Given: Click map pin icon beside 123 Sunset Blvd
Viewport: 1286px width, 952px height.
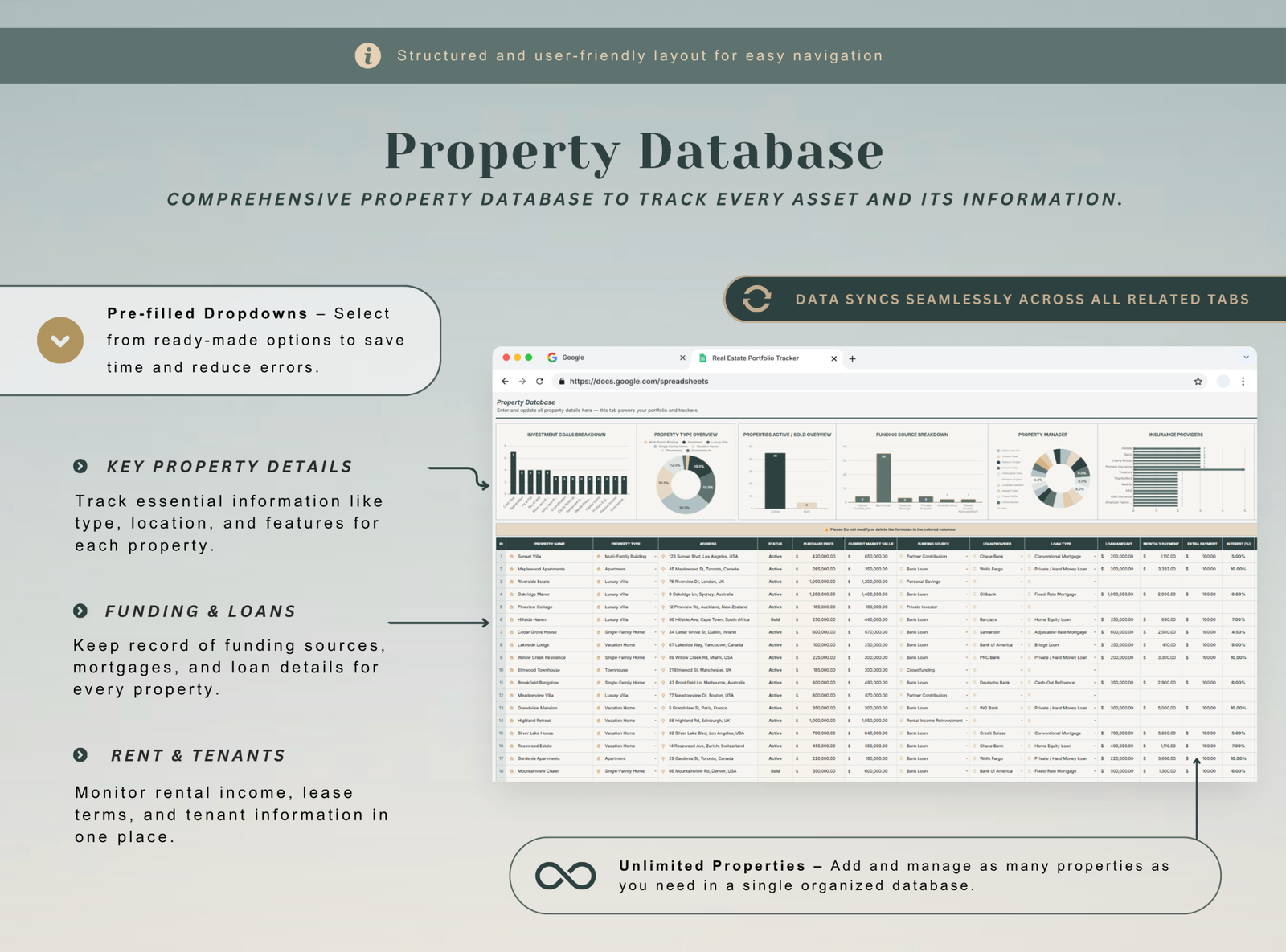Looking at the screenshot, I should tap(663, 556).
